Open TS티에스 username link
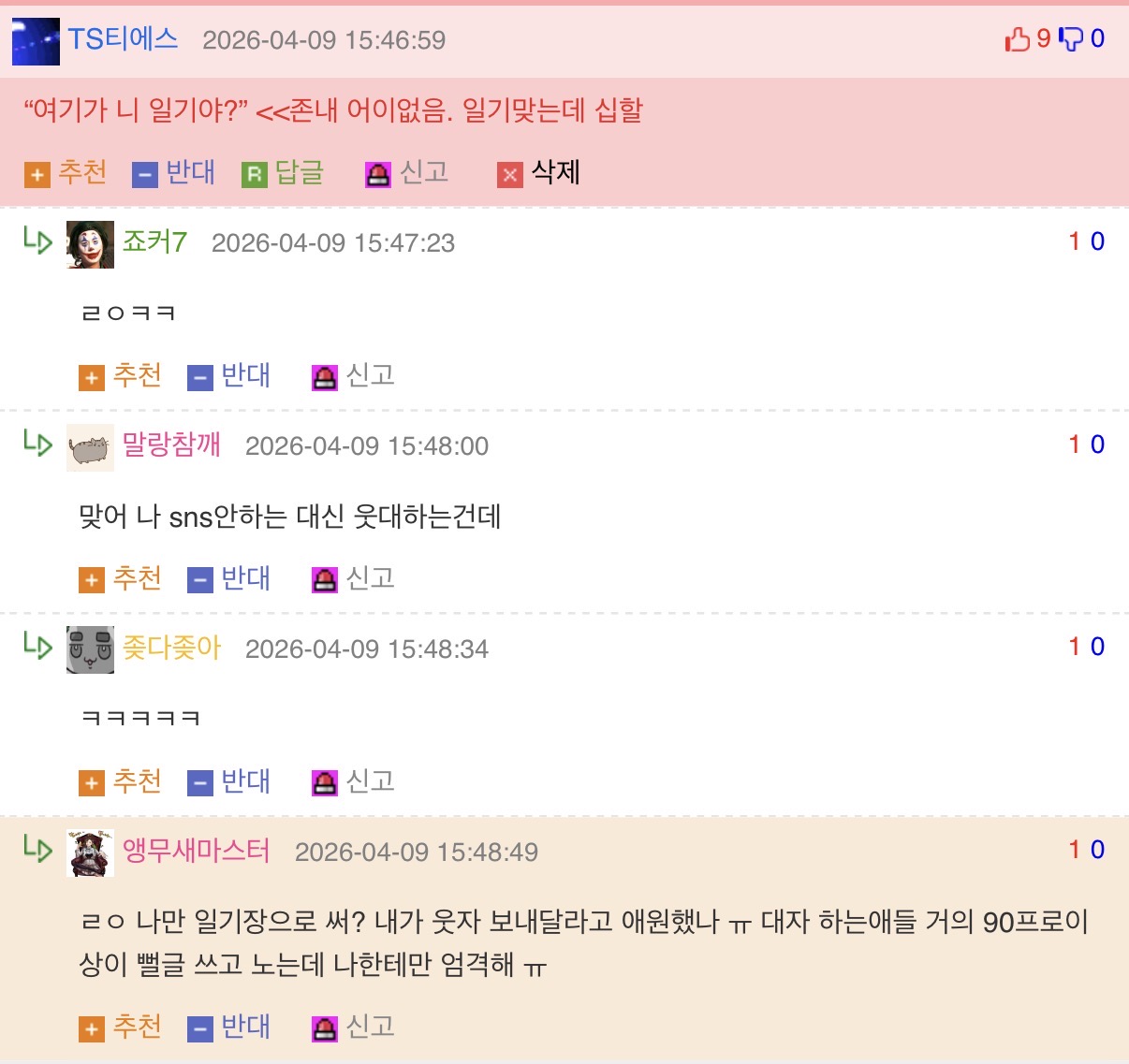 pyautogui.click(x=123, y=39)
